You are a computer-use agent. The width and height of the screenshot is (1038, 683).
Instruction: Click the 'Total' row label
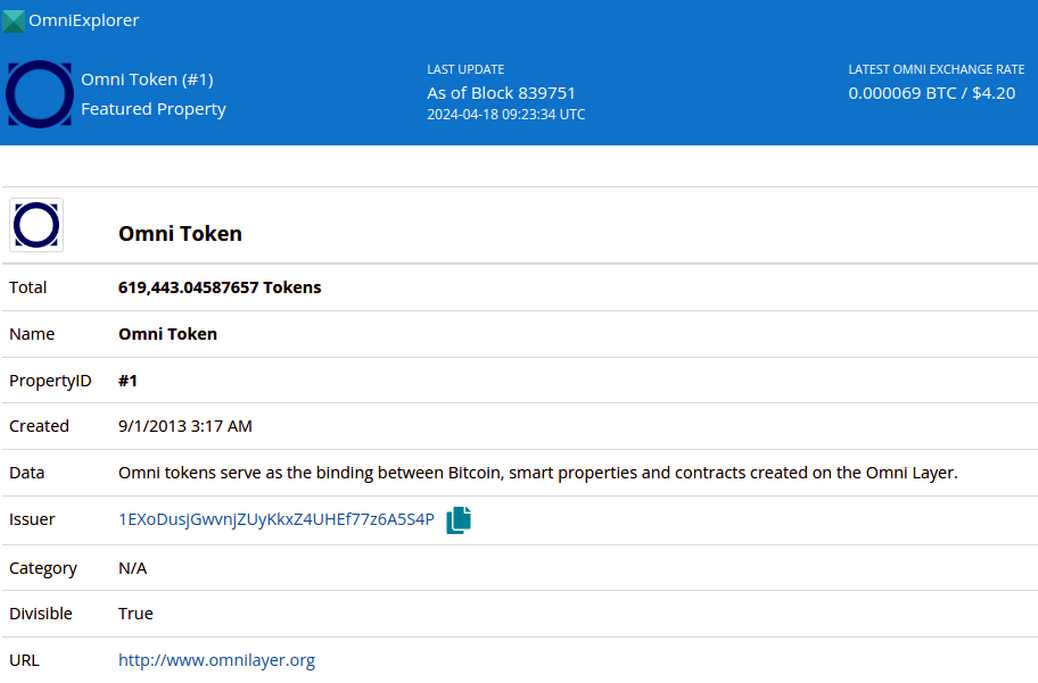coord(28,287)
